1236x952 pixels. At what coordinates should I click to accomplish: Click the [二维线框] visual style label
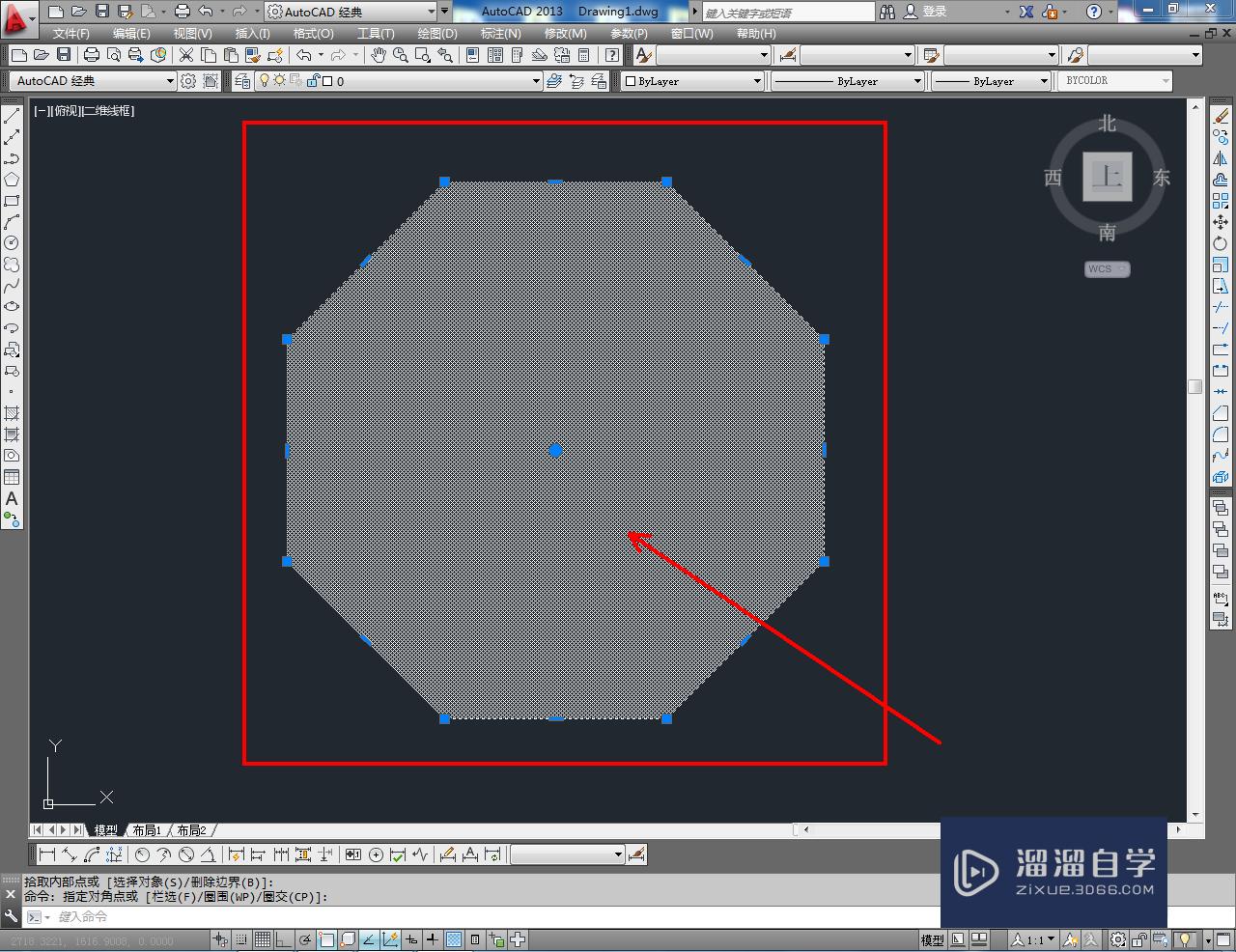108,111
